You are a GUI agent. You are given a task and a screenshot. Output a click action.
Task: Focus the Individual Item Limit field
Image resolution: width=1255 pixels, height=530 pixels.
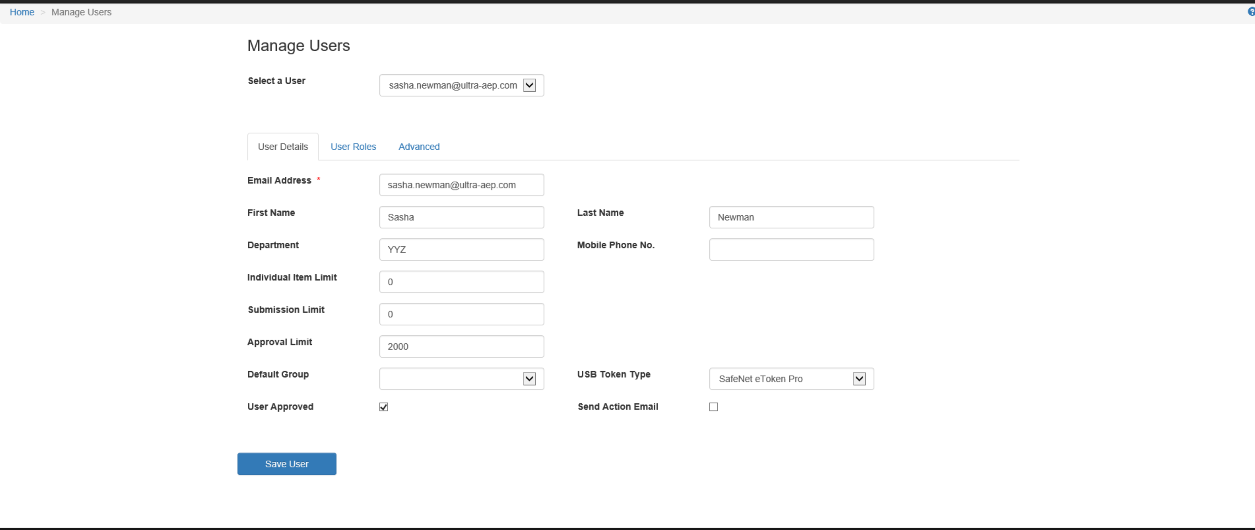(461, 282)
